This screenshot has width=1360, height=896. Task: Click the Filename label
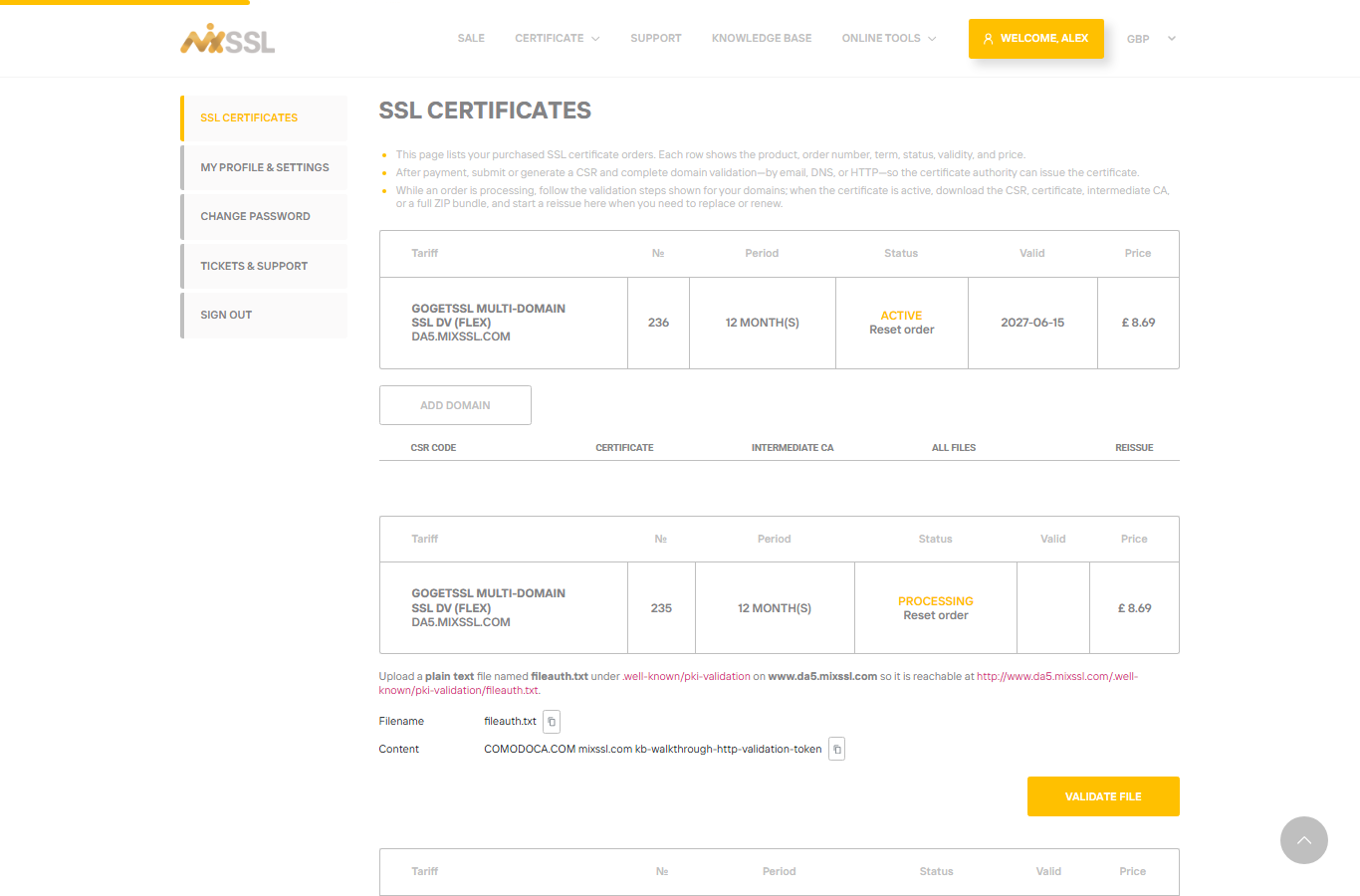coord(401,721)
